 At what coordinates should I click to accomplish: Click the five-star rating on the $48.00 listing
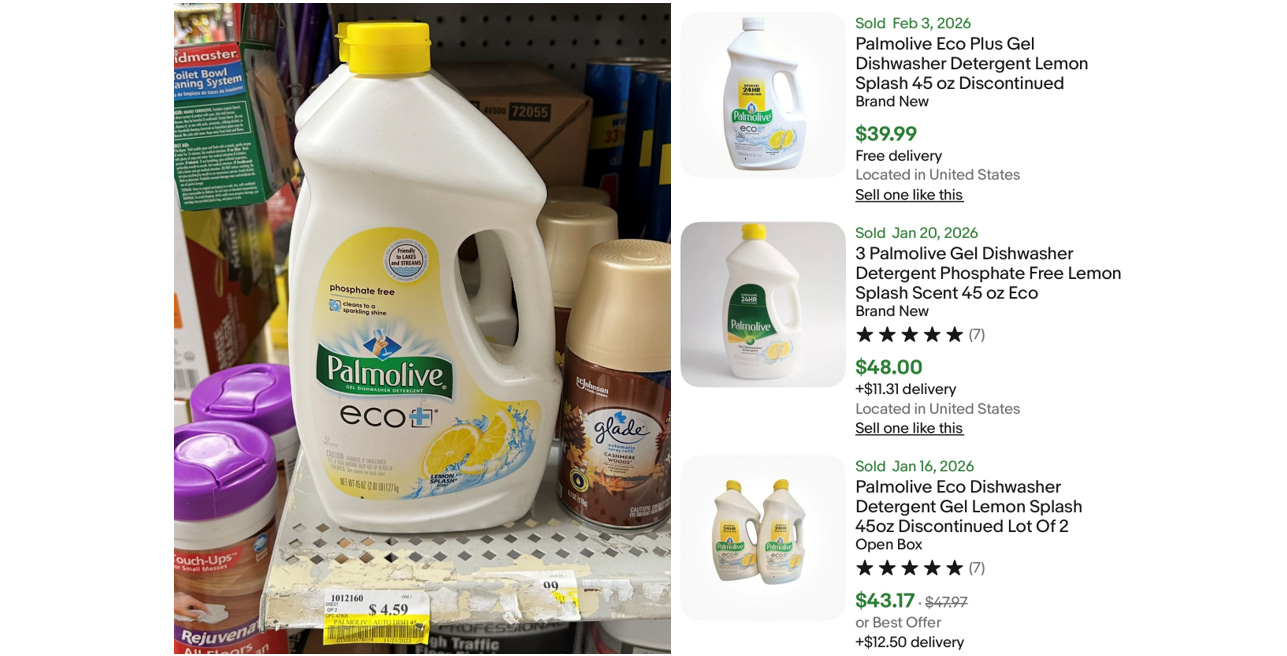click(909, 334)
